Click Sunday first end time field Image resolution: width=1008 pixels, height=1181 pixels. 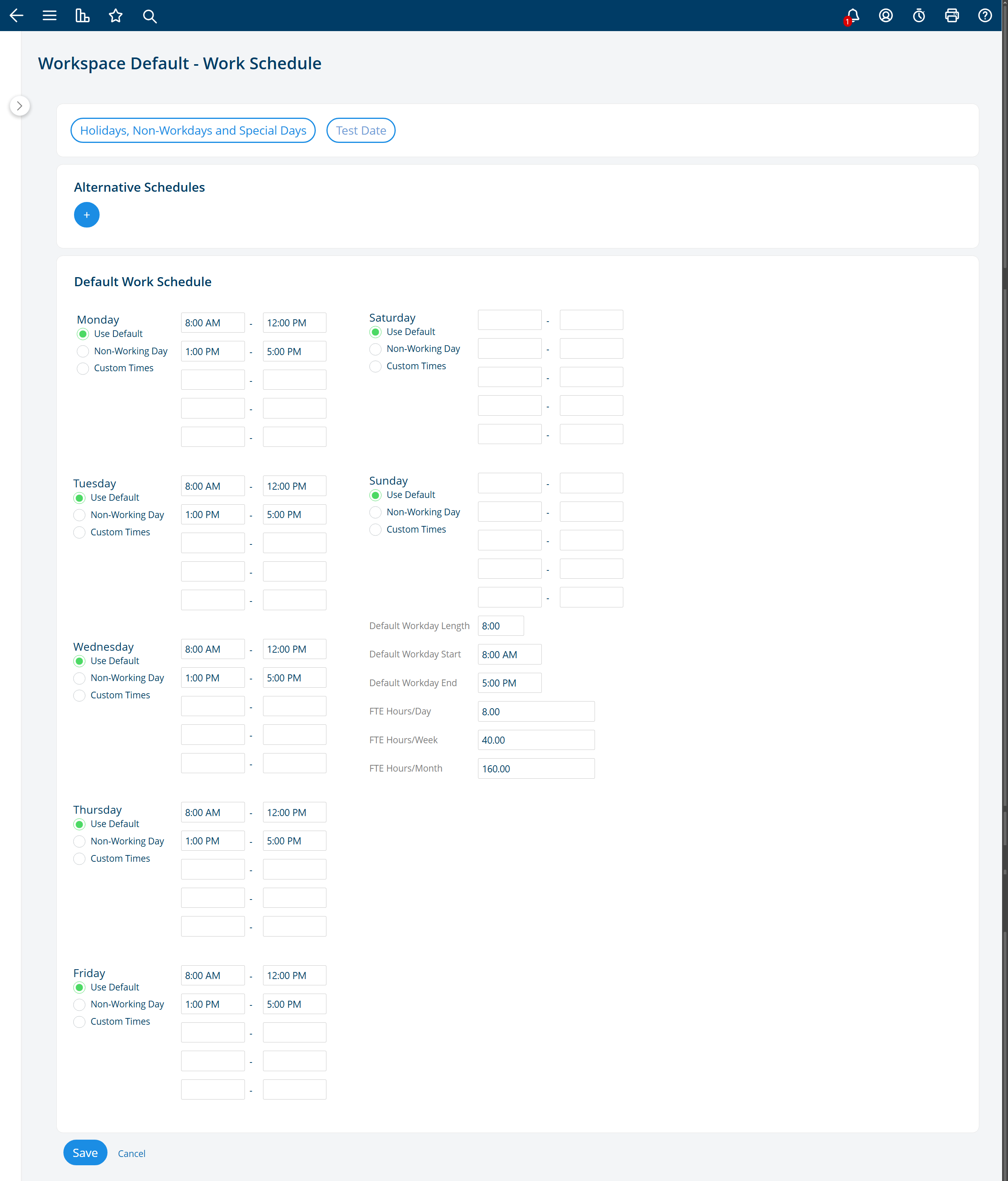pyautogui.click(x=591, y=483)
